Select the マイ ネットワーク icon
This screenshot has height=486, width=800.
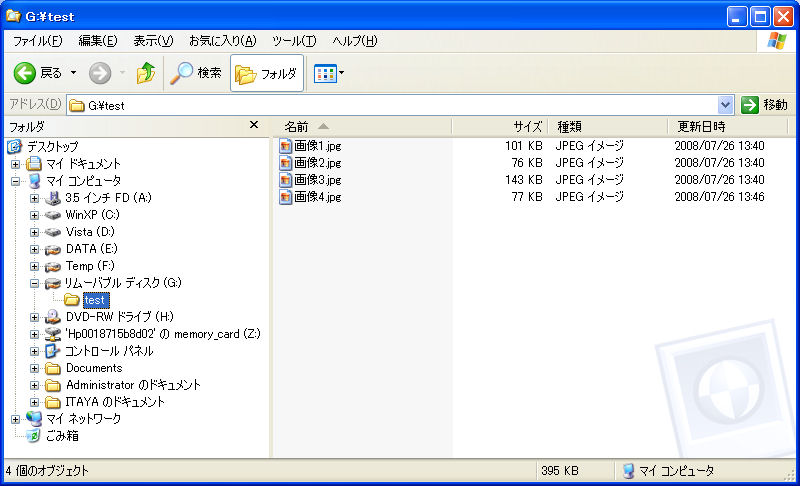pyautogui.click(x=34, y=419)
